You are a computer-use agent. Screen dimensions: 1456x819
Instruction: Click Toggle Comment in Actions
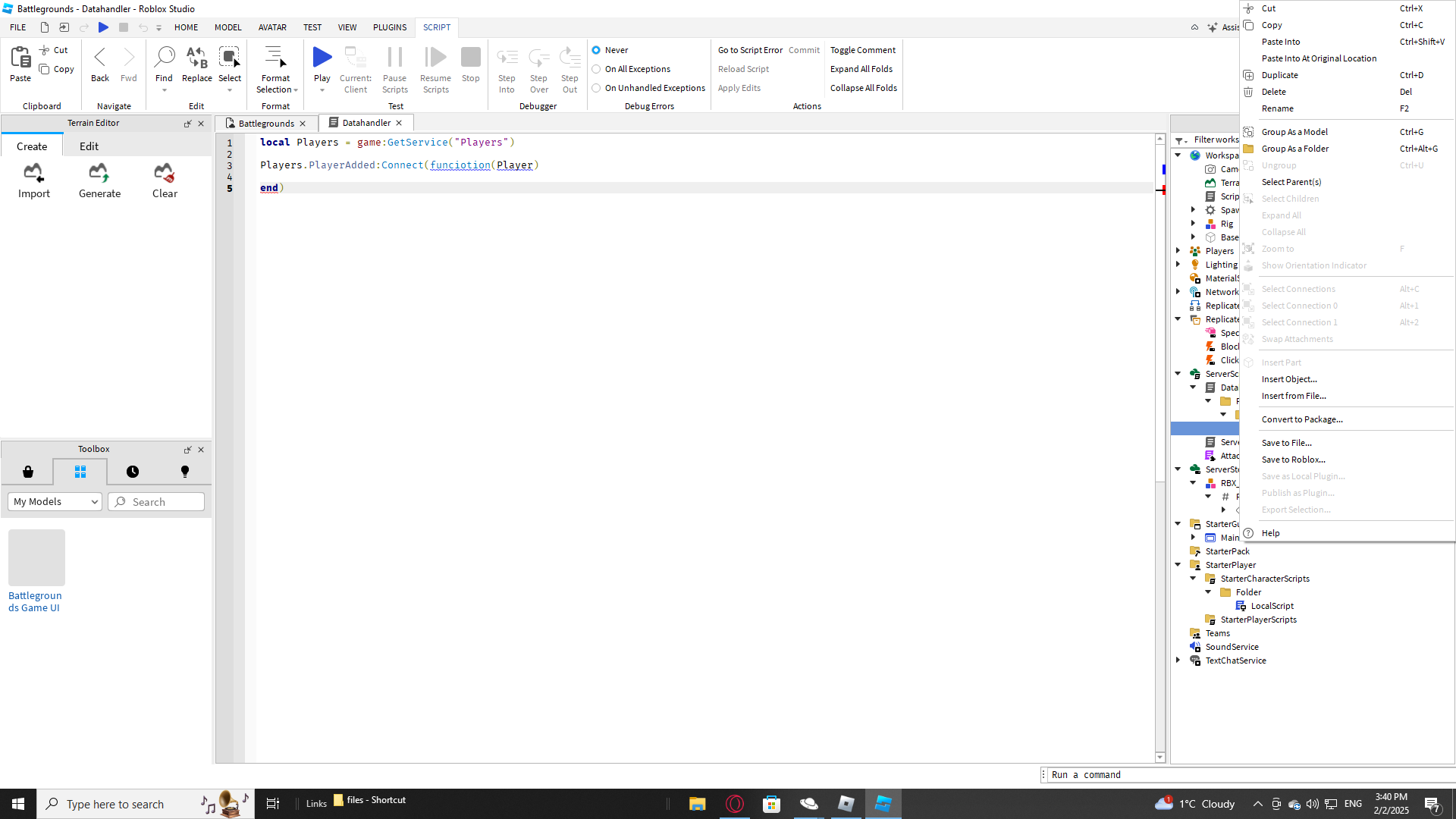862,50
